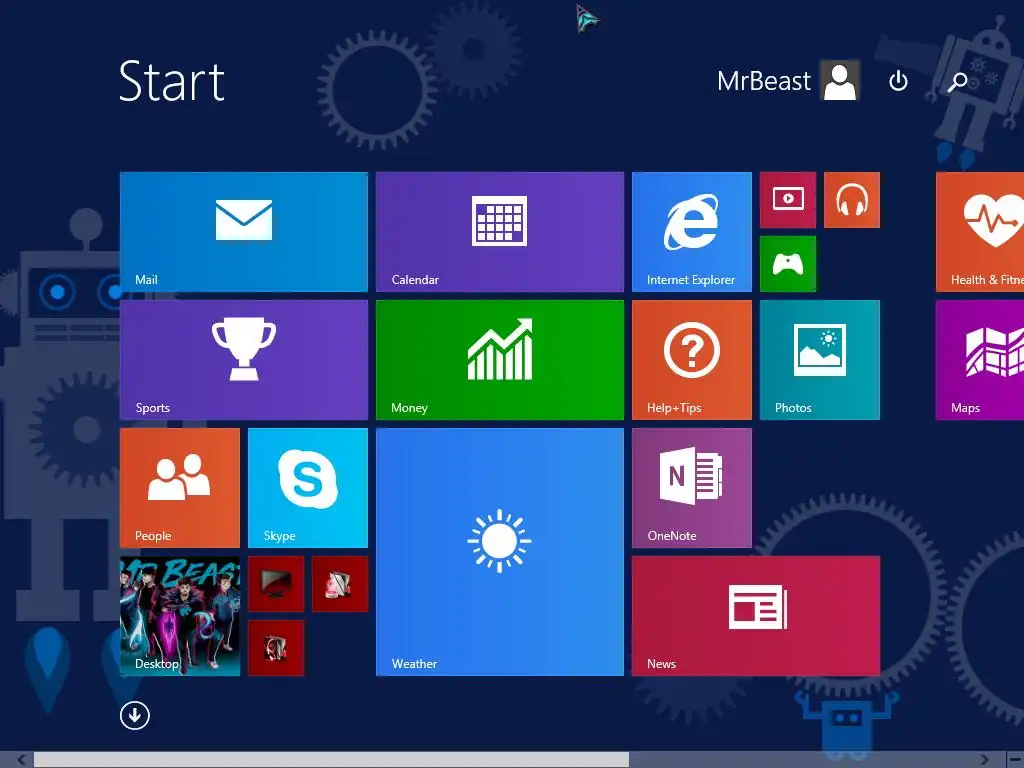
Task: Open the Help+Tips tile
Action: pos(692,360)
